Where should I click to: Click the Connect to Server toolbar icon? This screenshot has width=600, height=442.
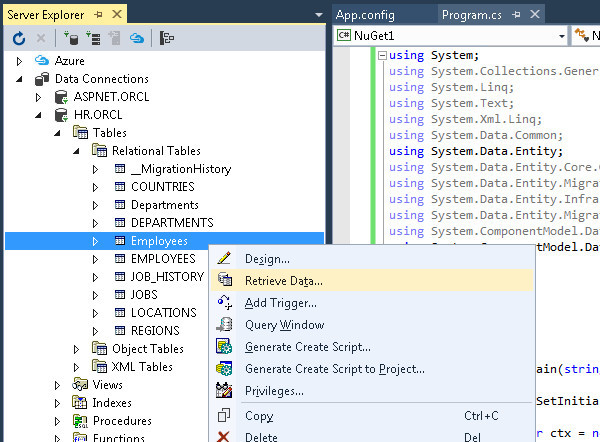tap(93, 37)
